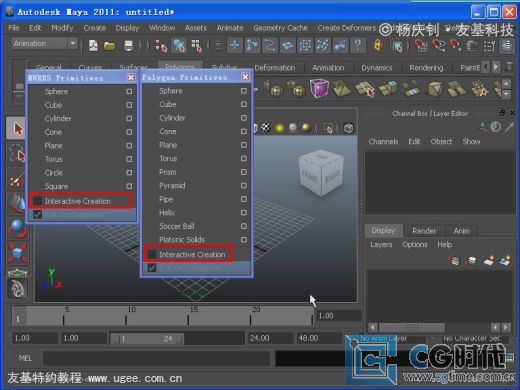This screenshot has height=390, width=520.
Task: Click select by component type icon
Action: pyautogui.click(x=197, y=46)
